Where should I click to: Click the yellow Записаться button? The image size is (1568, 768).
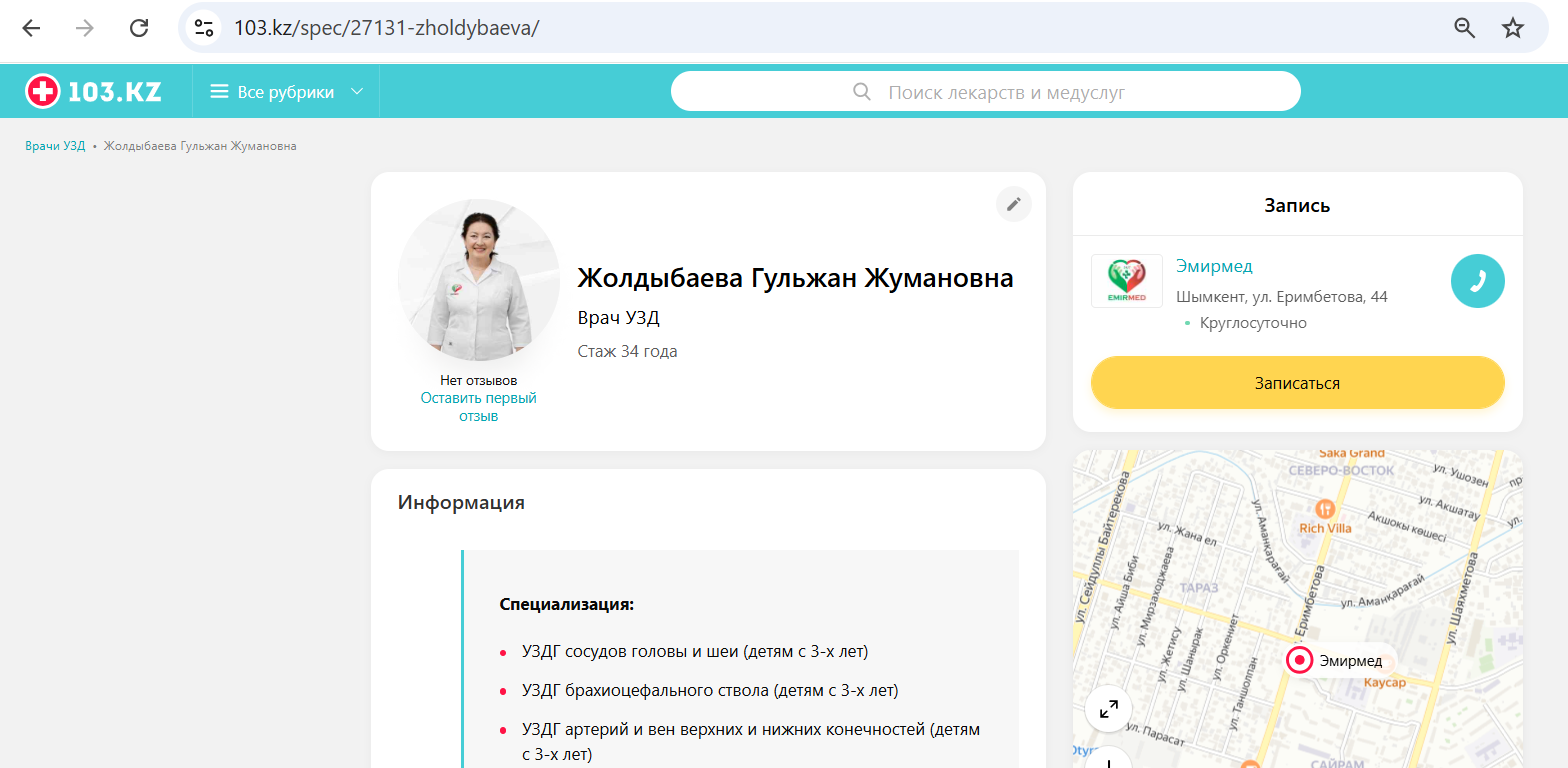(x=1297, y=383)
